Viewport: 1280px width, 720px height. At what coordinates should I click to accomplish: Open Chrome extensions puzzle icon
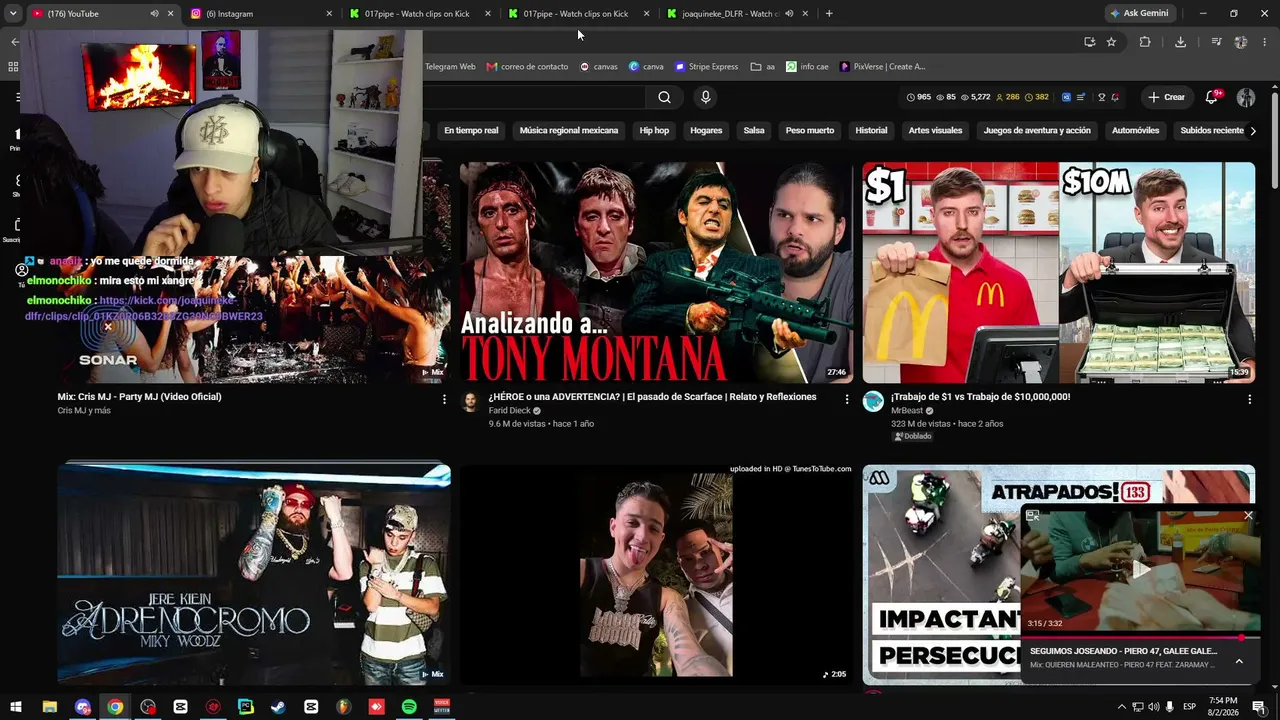click(1145, 42)
